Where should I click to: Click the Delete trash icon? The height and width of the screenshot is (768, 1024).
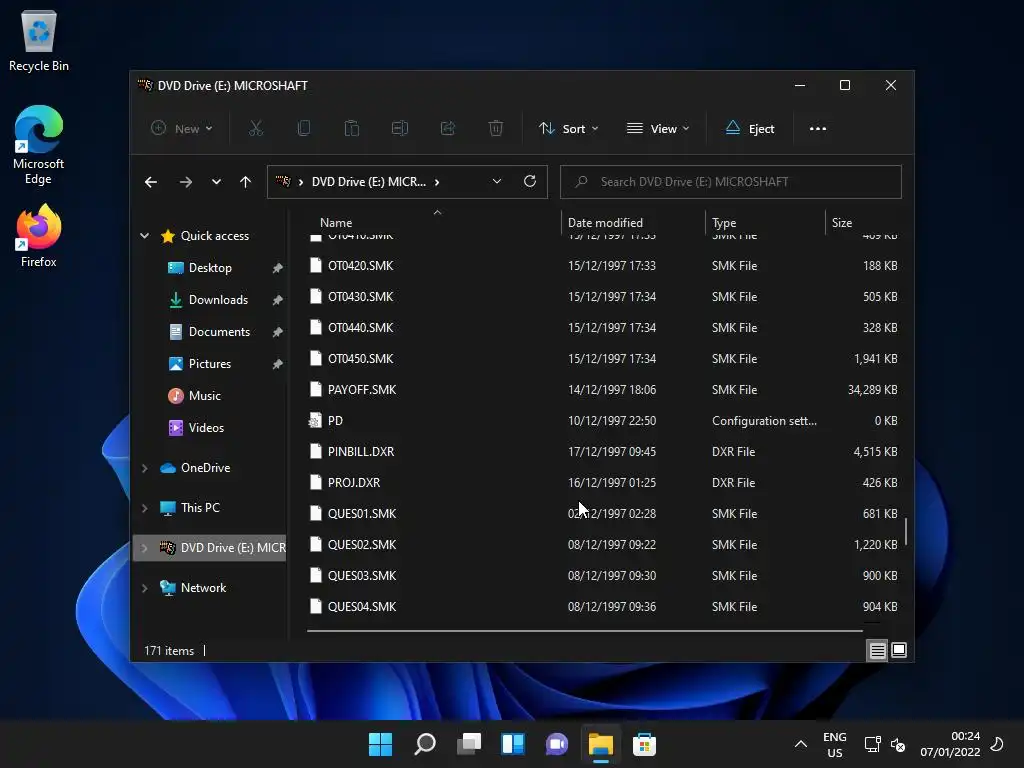point(496,129)
